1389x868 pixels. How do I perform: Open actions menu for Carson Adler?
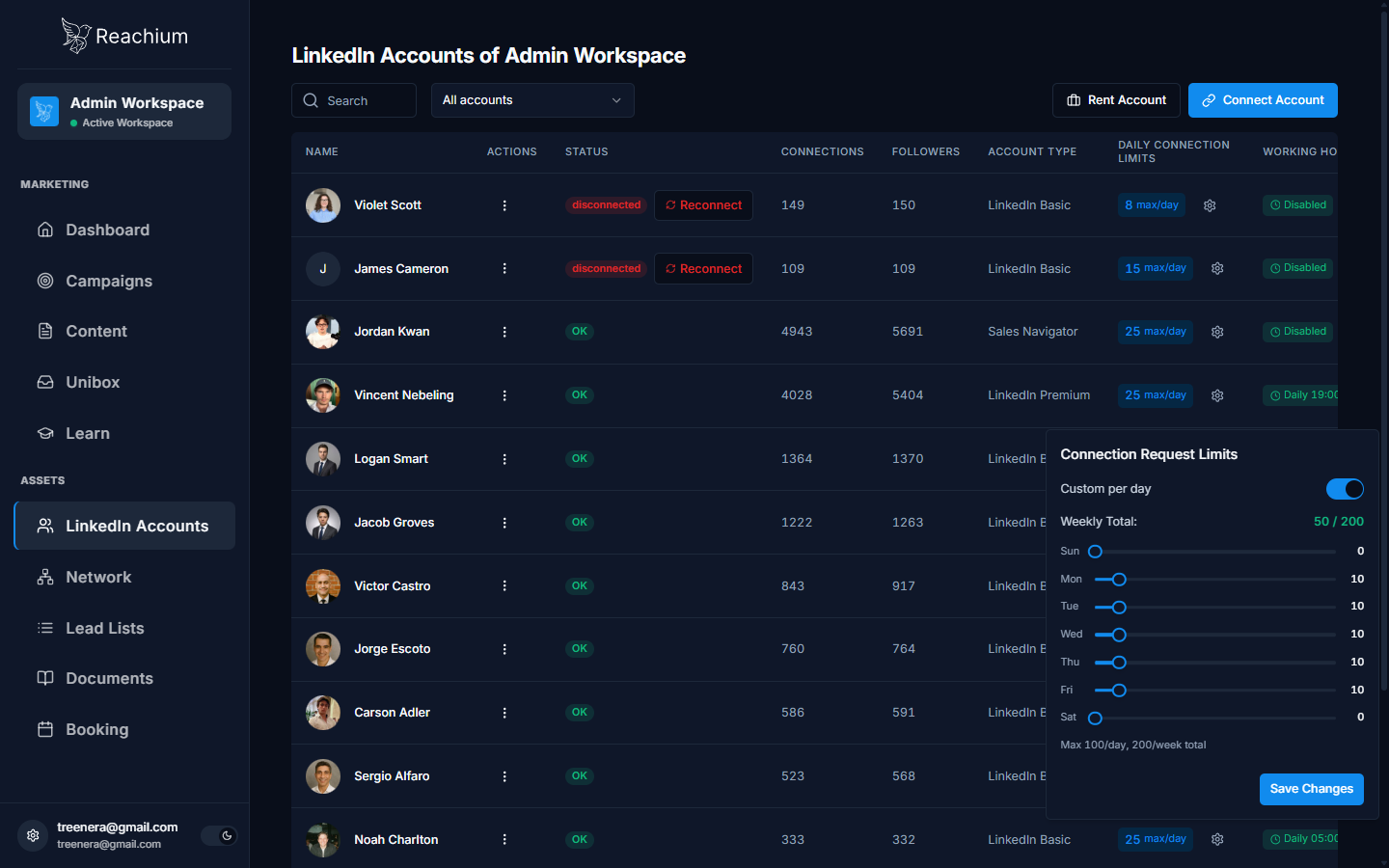(504, 713)
